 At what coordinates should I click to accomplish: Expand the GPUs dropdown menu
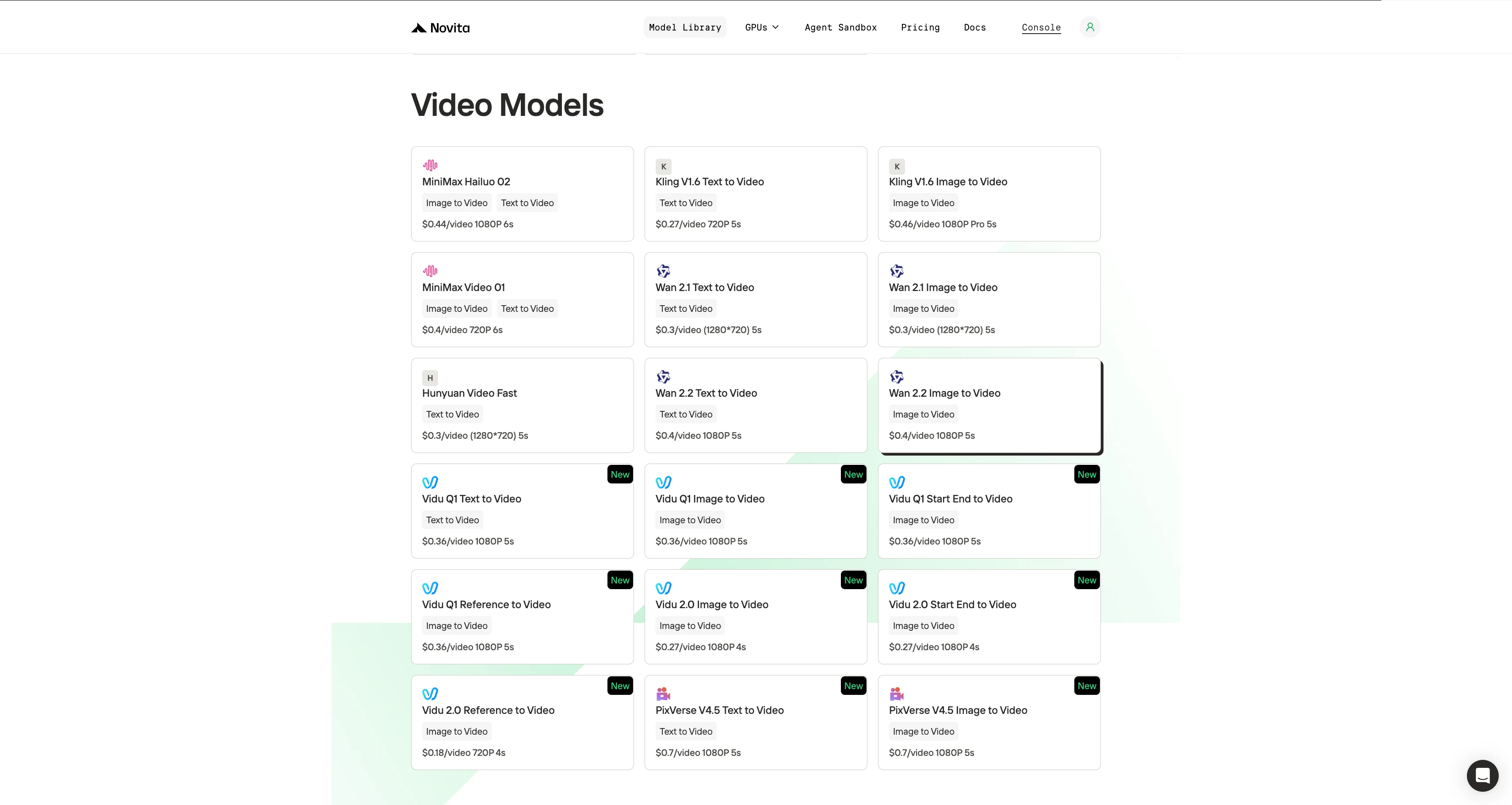coord(762,27)
